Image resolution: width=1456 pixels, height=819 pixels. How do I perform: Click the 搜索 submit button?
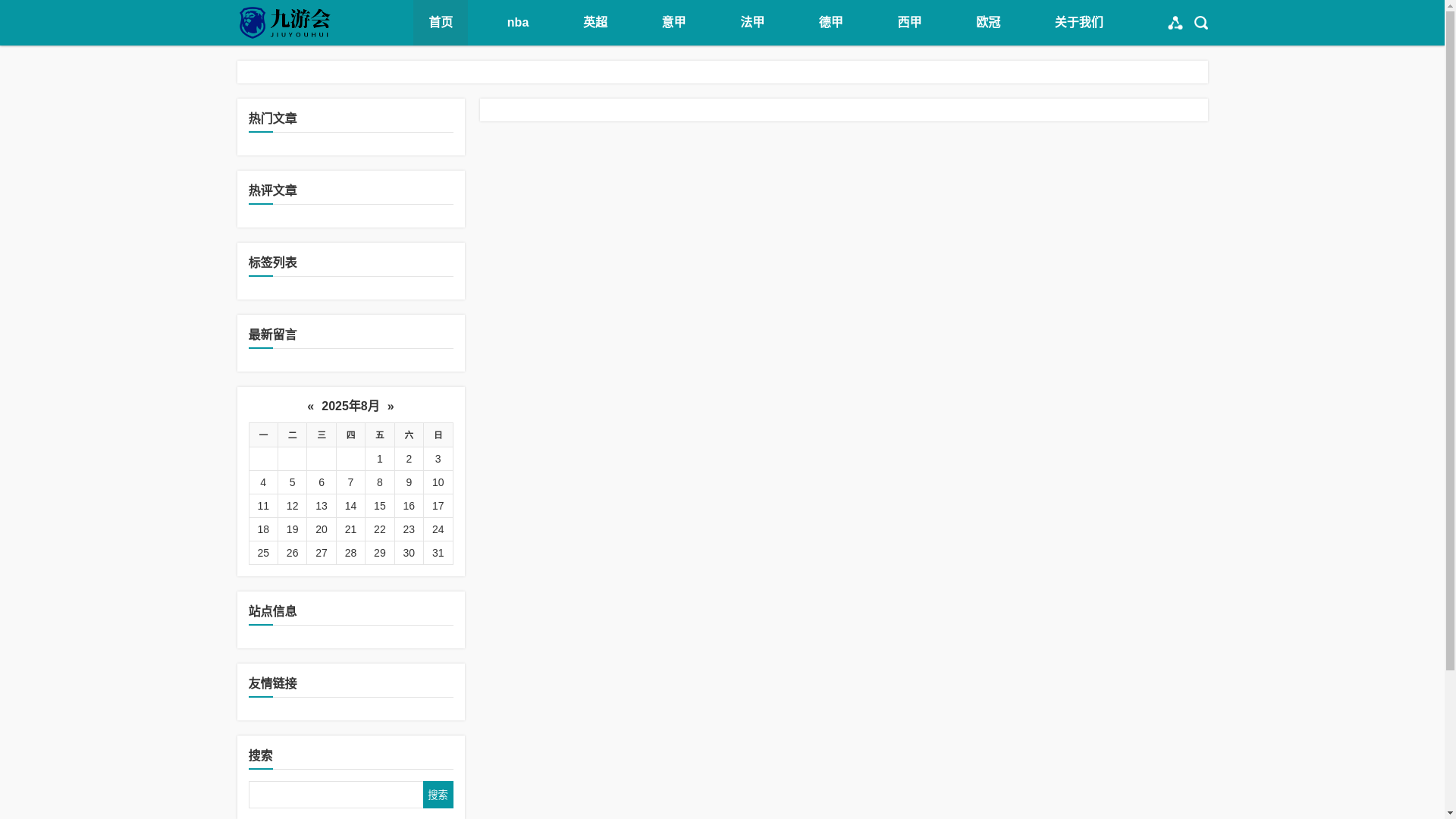438,795
